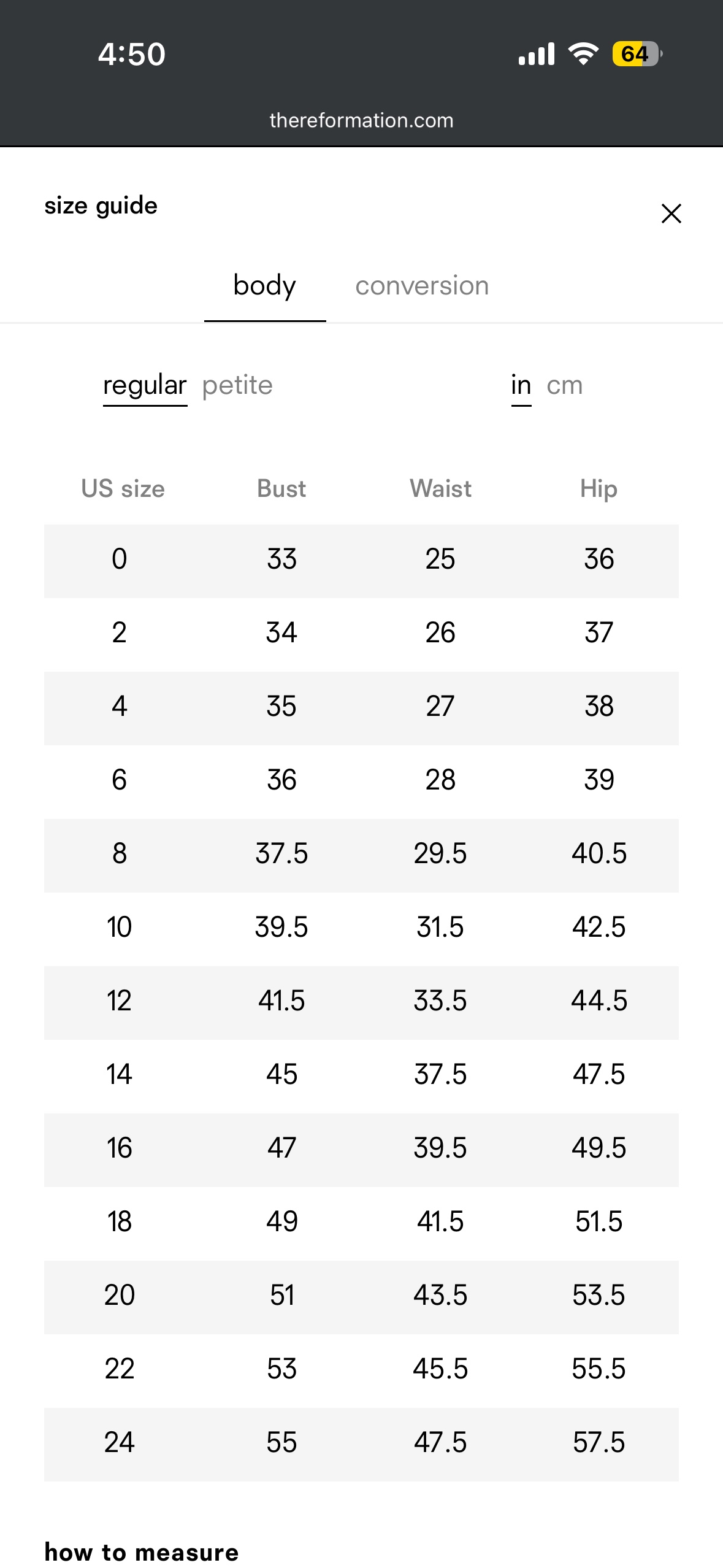Screen dimensions: 723x1568
Task: Tap the how to measure heading
Action: 142,1552
